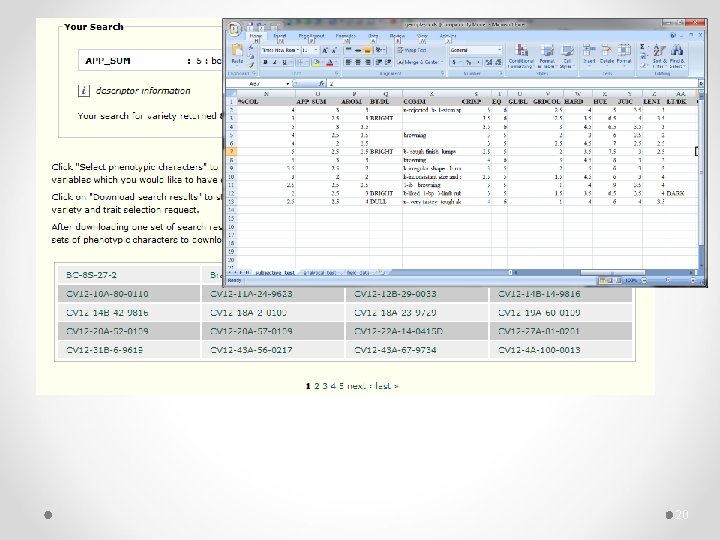Toggle Wrap Text in Excel
The width and height of the screenshot is (720, 540).
412,50
